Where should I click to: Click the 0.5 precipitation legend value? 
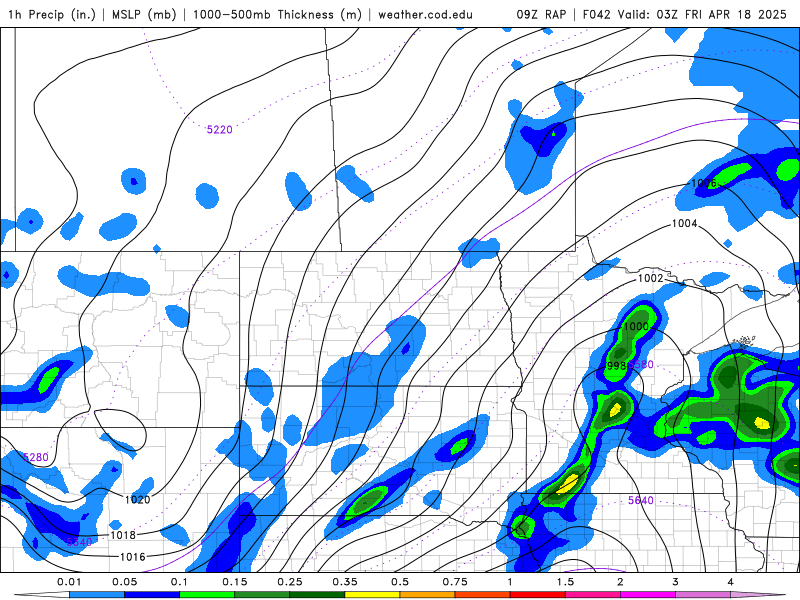(400, 582)
